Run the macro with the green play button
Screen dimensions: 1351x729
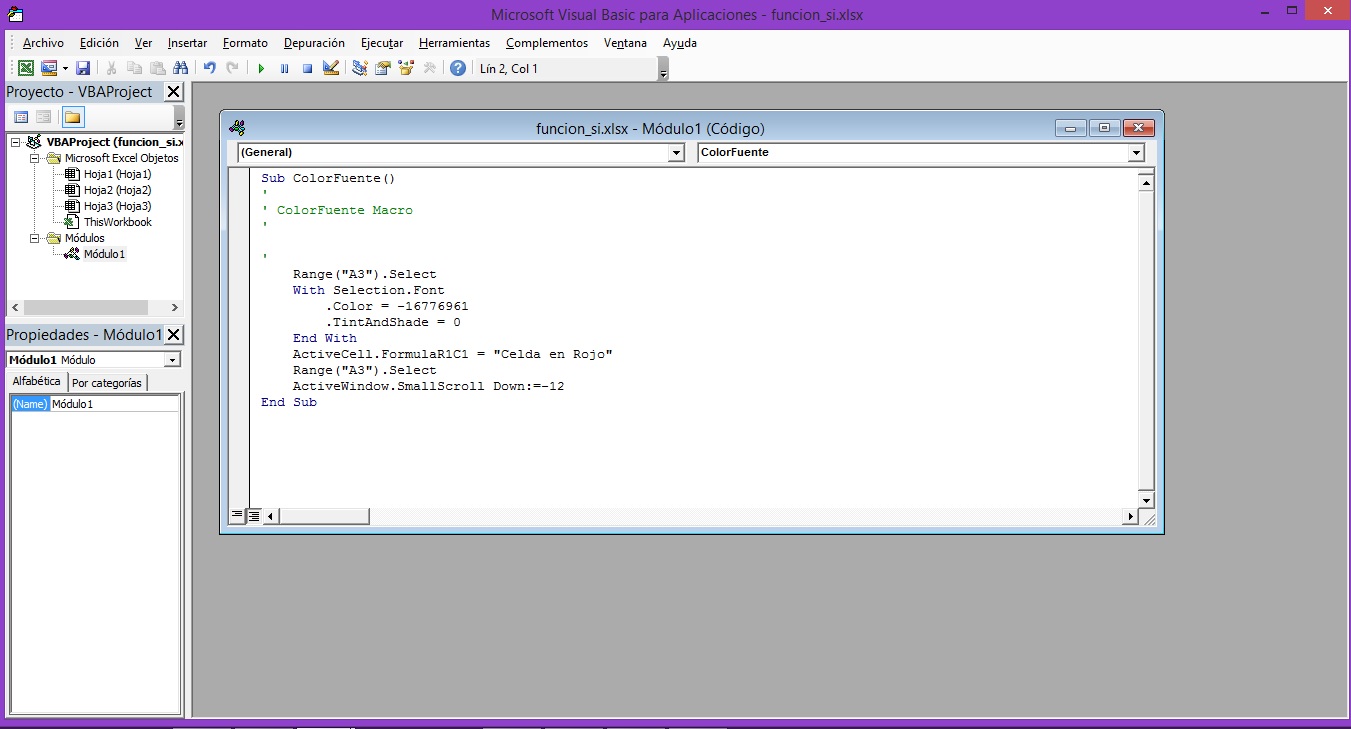coord(261,69)
